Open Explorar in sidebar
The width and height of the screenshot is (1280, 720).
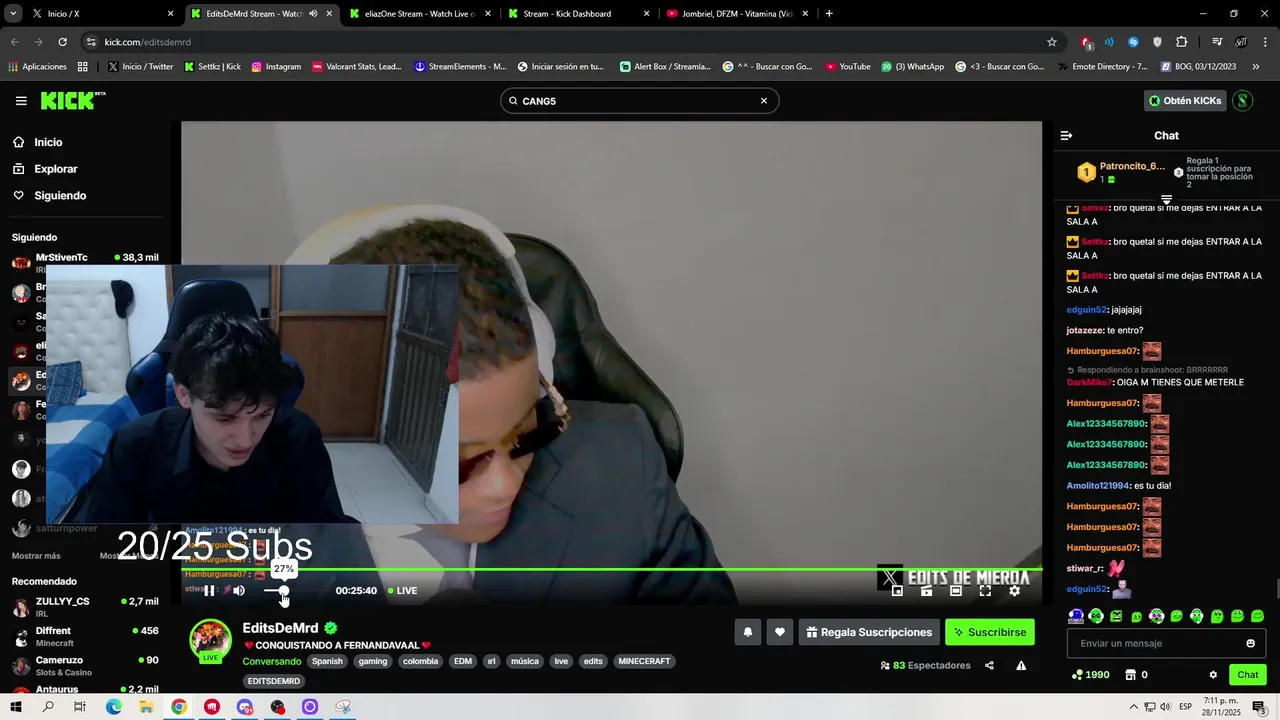56,169
